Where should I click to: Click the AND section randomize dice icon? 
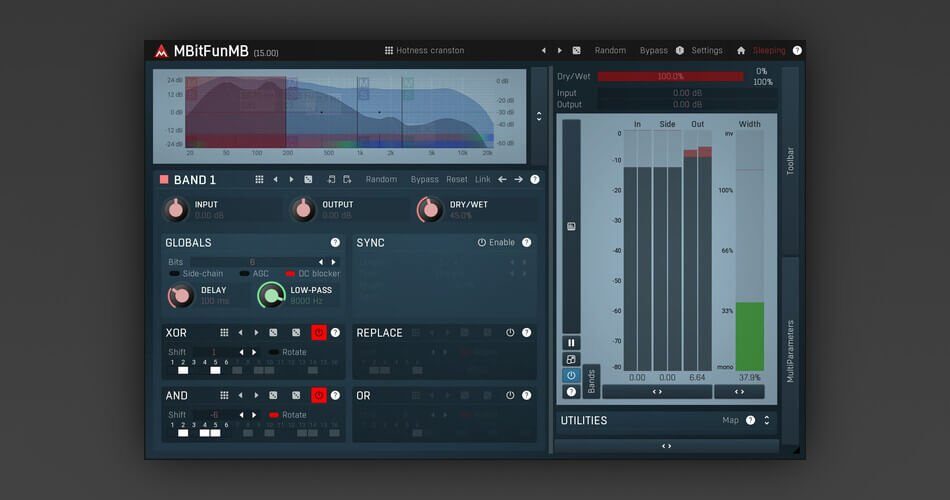pos(272,396)
